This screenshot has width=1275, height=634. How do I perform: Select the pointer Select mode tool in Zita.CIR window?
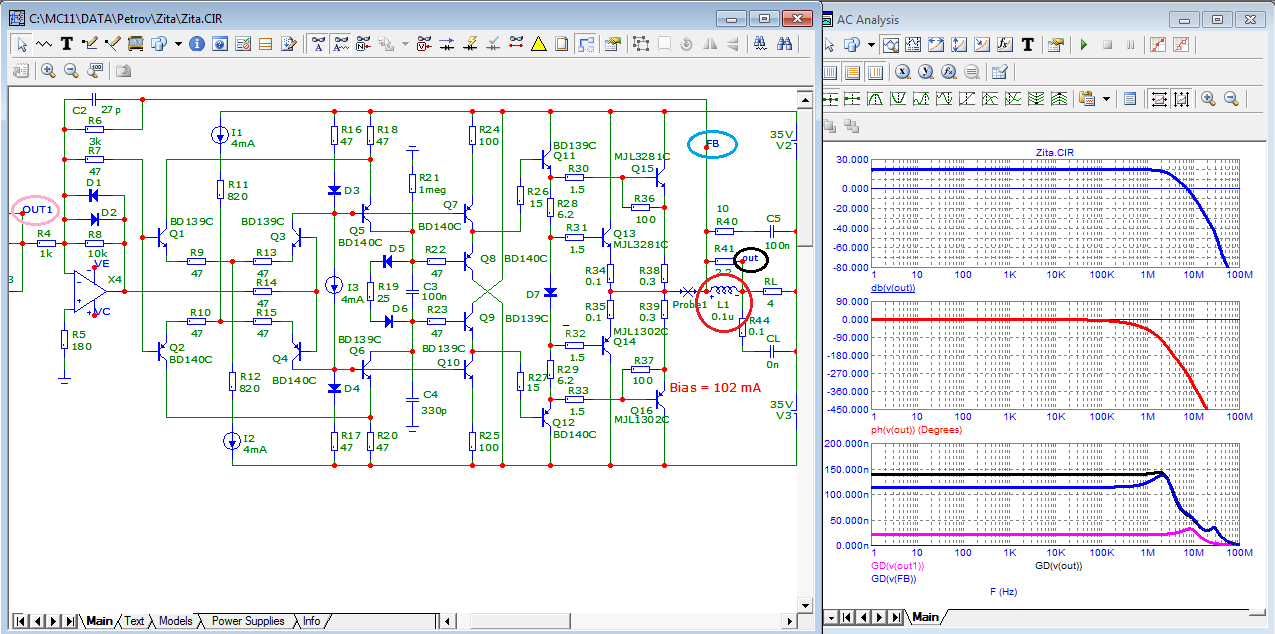pos(21,44)
